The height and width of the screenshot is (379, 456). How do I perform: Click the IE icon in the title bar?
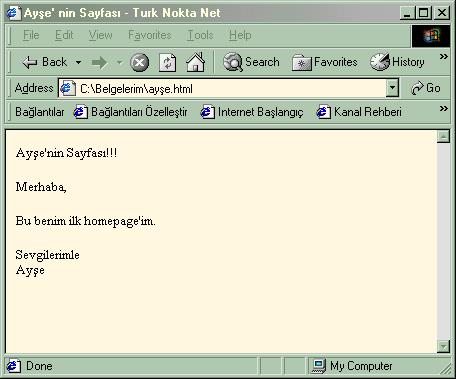point(13,13)
